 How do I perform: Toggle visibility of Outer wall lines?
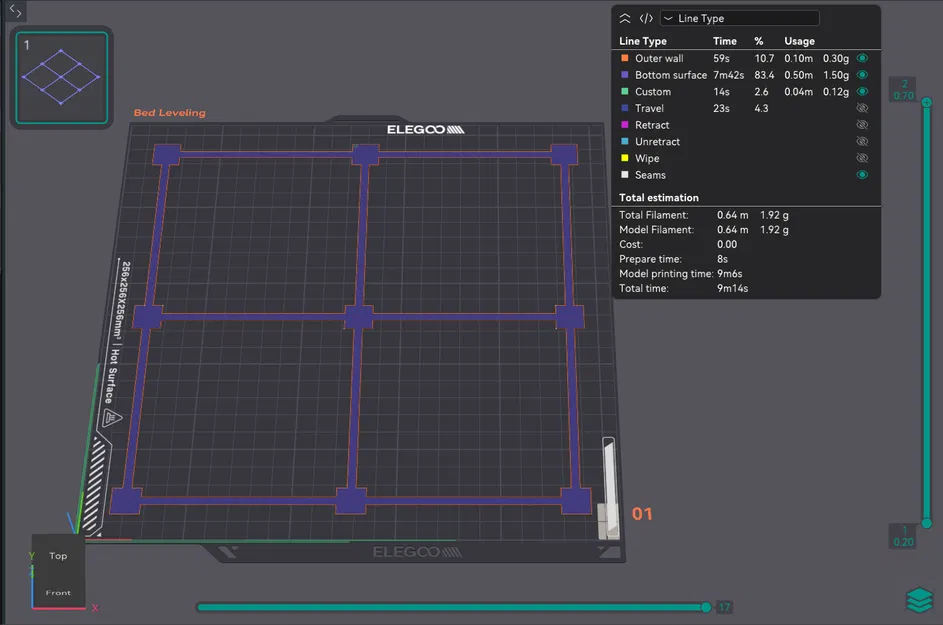pyautogui.click(x=862, y=58)
